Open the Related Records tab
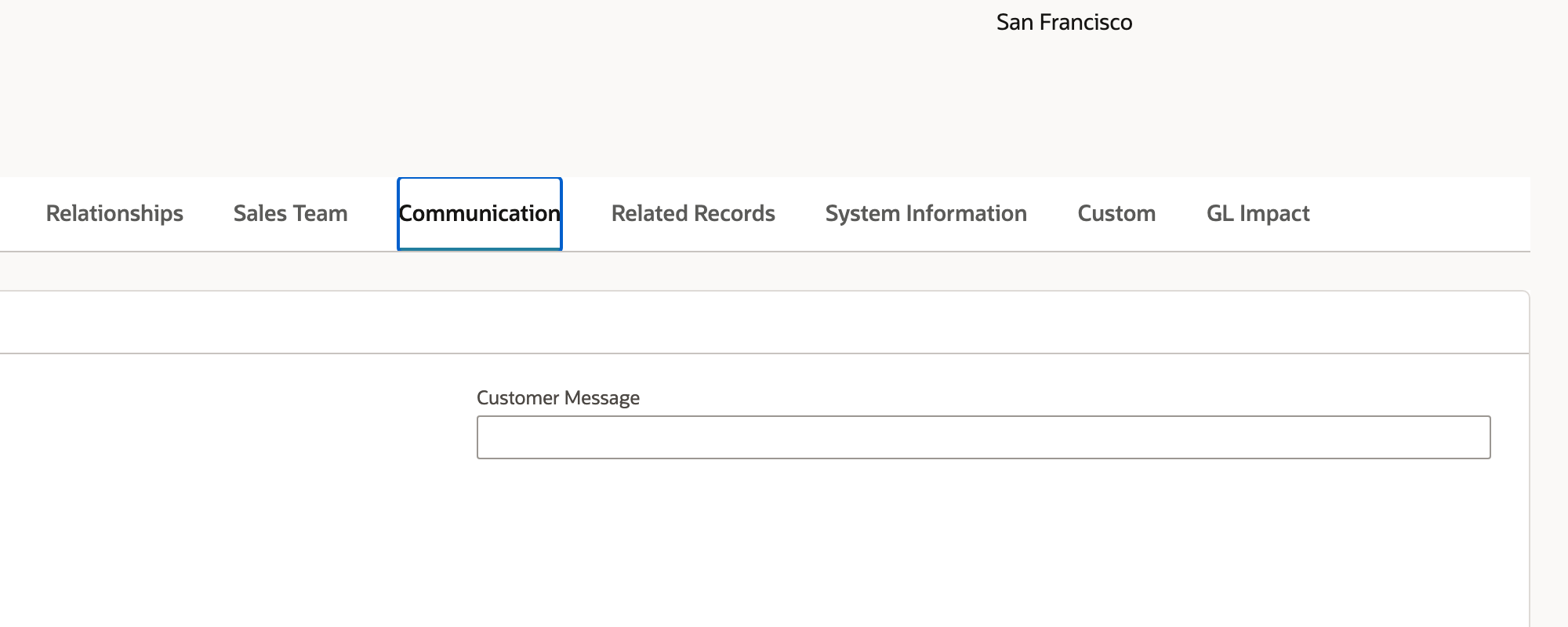This screenshot has height=627, width=1568. coord(693,213)
